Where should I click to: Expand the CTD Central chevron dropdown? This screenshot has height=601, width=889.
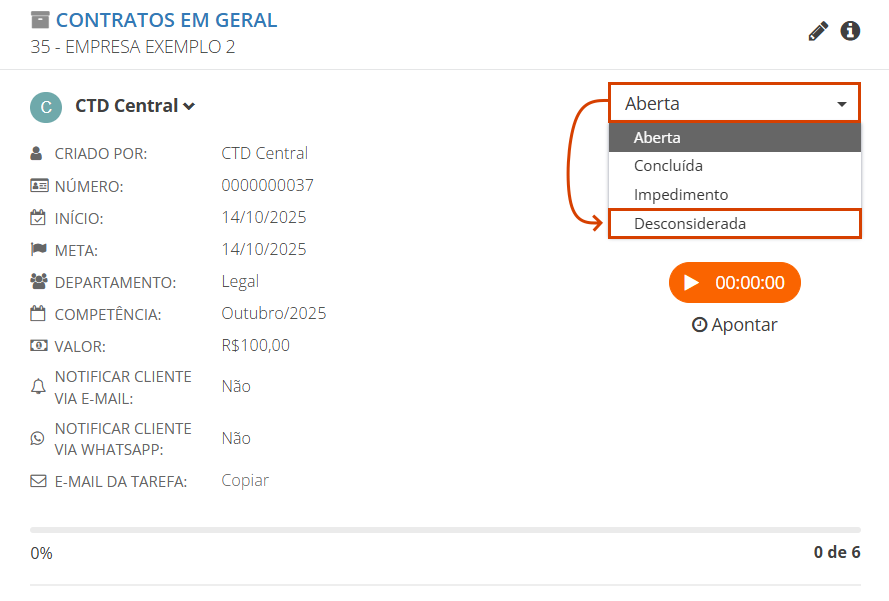189,106
